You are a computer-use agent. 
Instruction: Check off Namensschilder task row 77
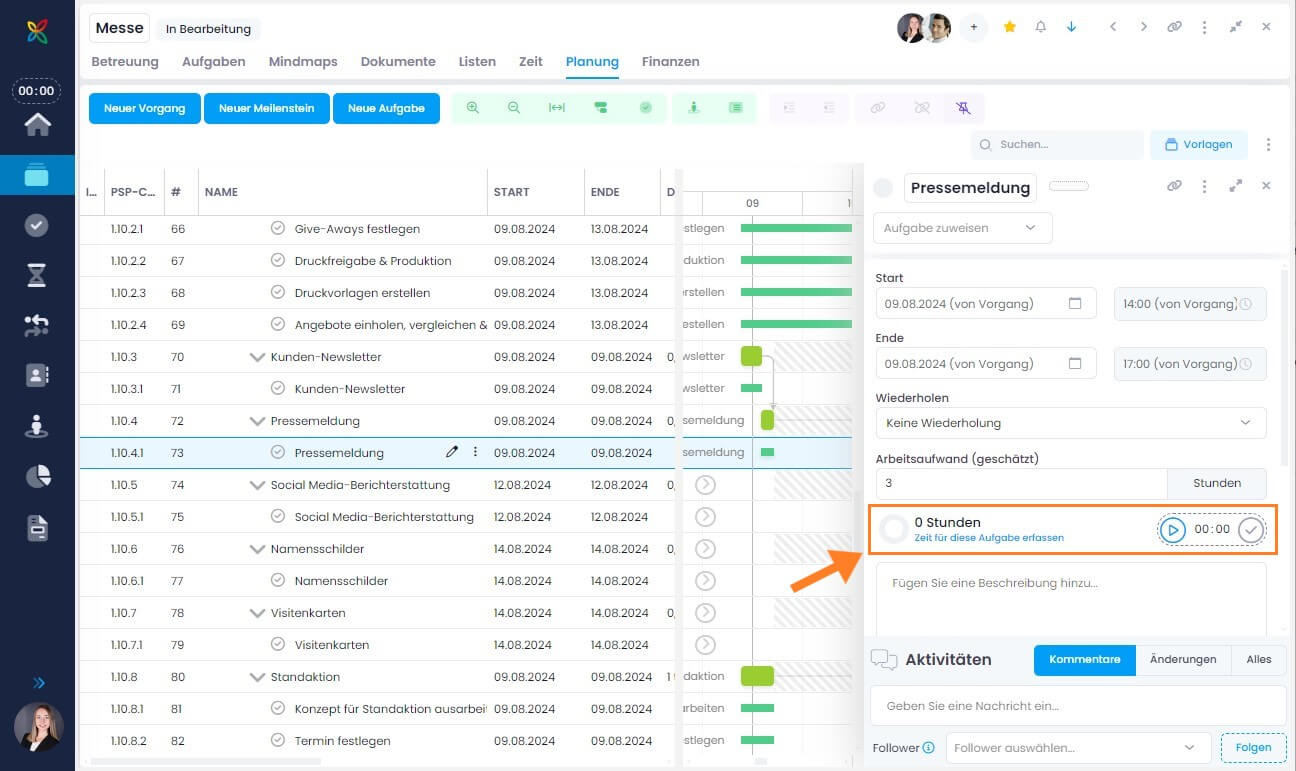tap(278, 580)
